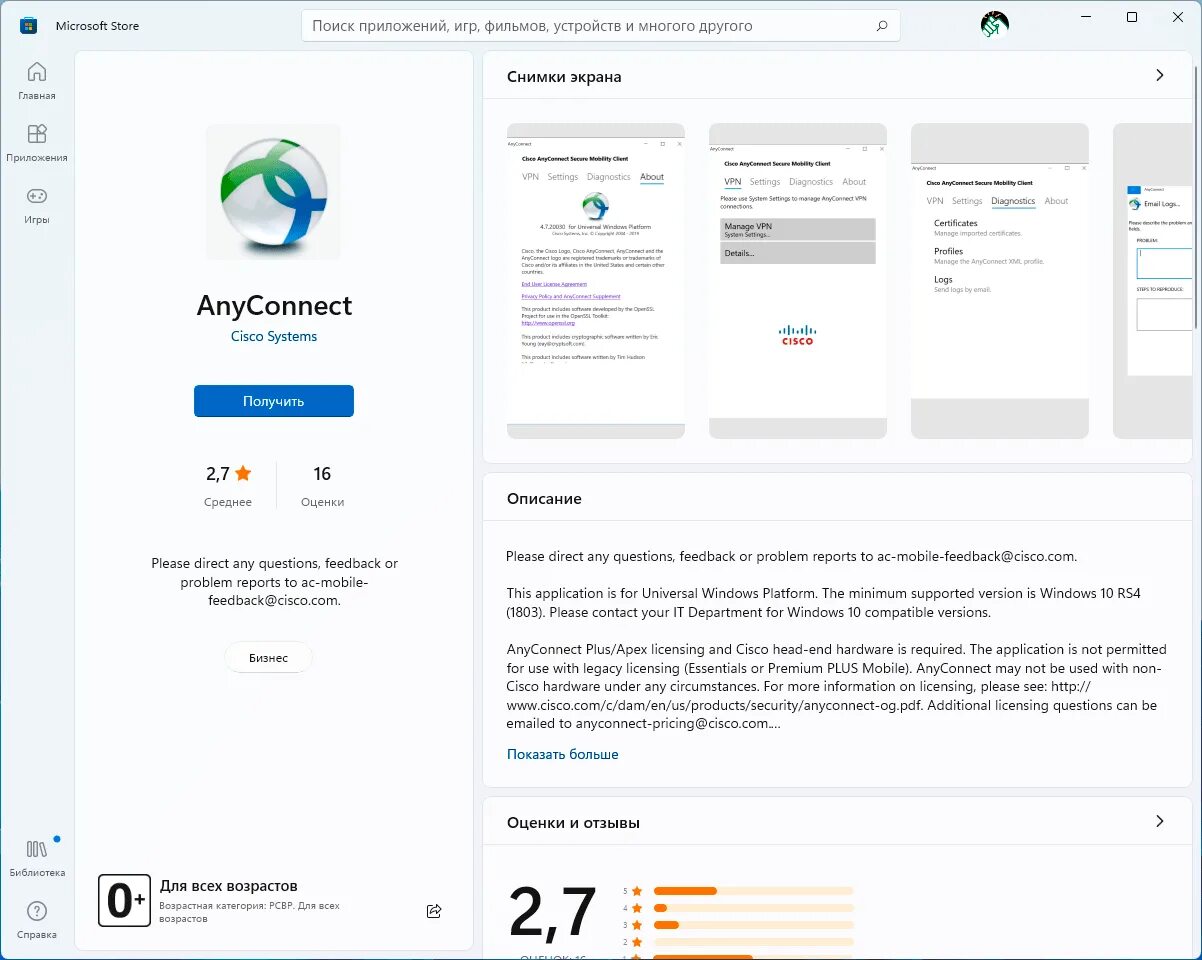Click the 0+ age rating badge

point(124,901)
